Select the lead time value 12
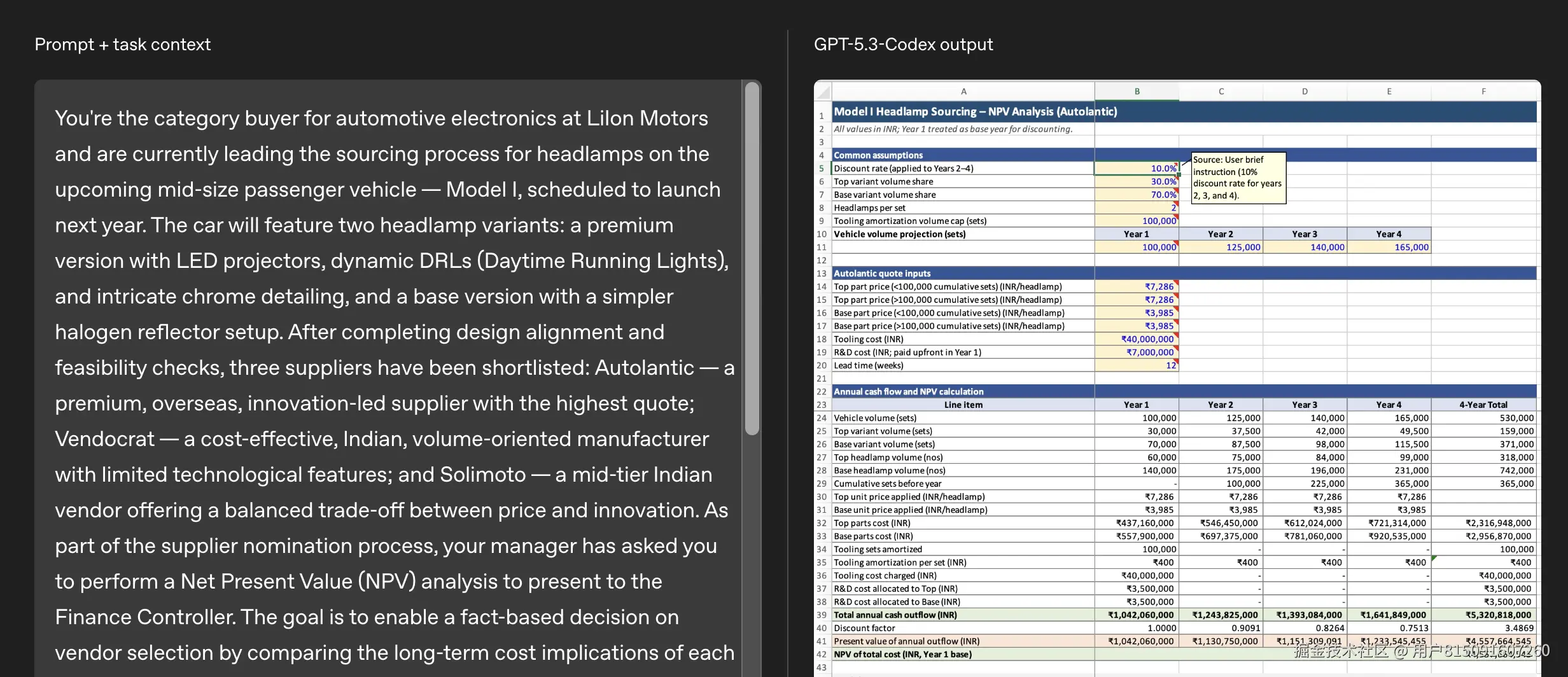The width and height of the screenshot is (1568, 677). click(1137, 365)
